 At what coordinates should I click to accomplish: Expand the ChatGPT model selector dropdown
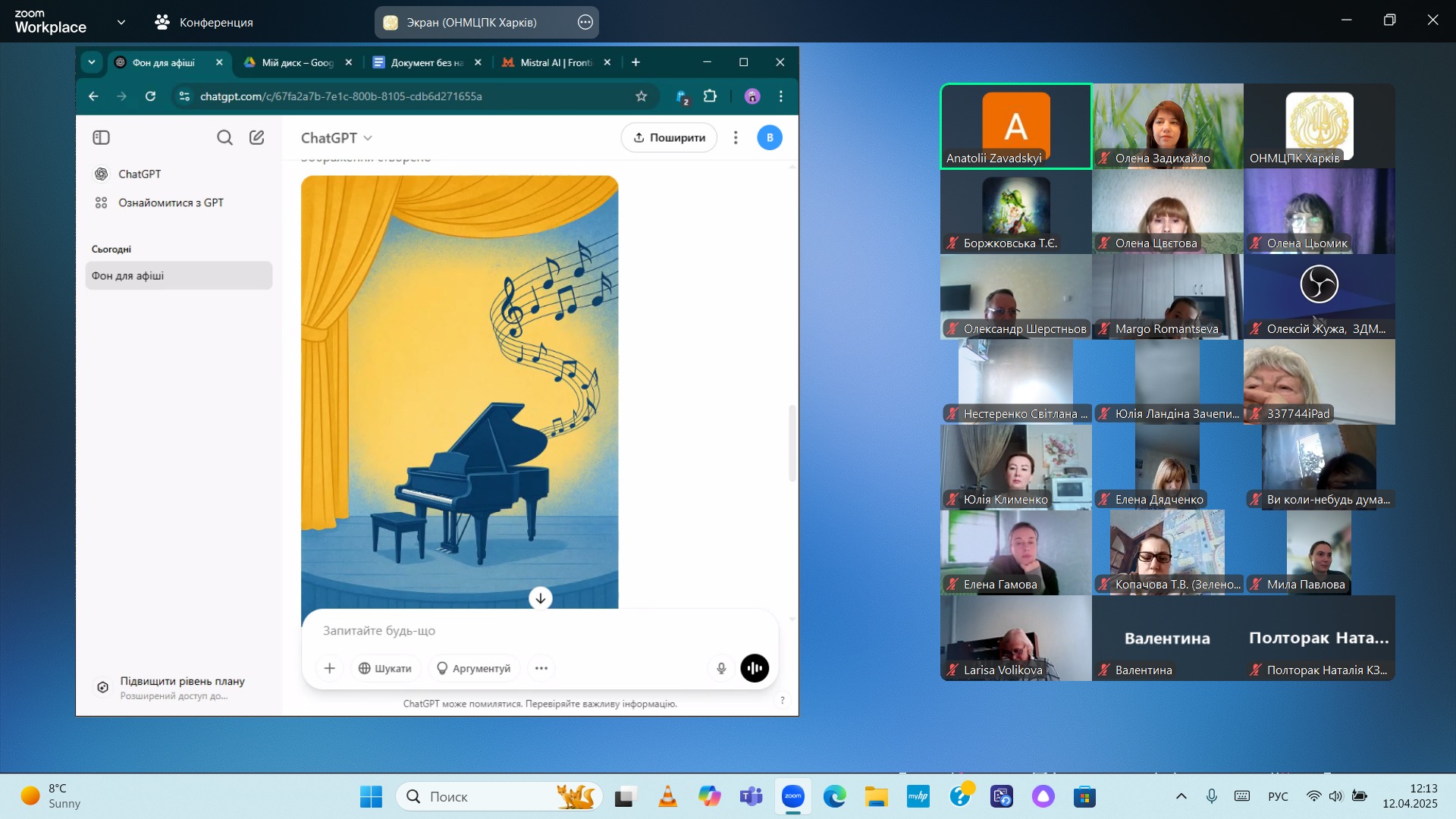pyautogui.click(x=337, y=138)
